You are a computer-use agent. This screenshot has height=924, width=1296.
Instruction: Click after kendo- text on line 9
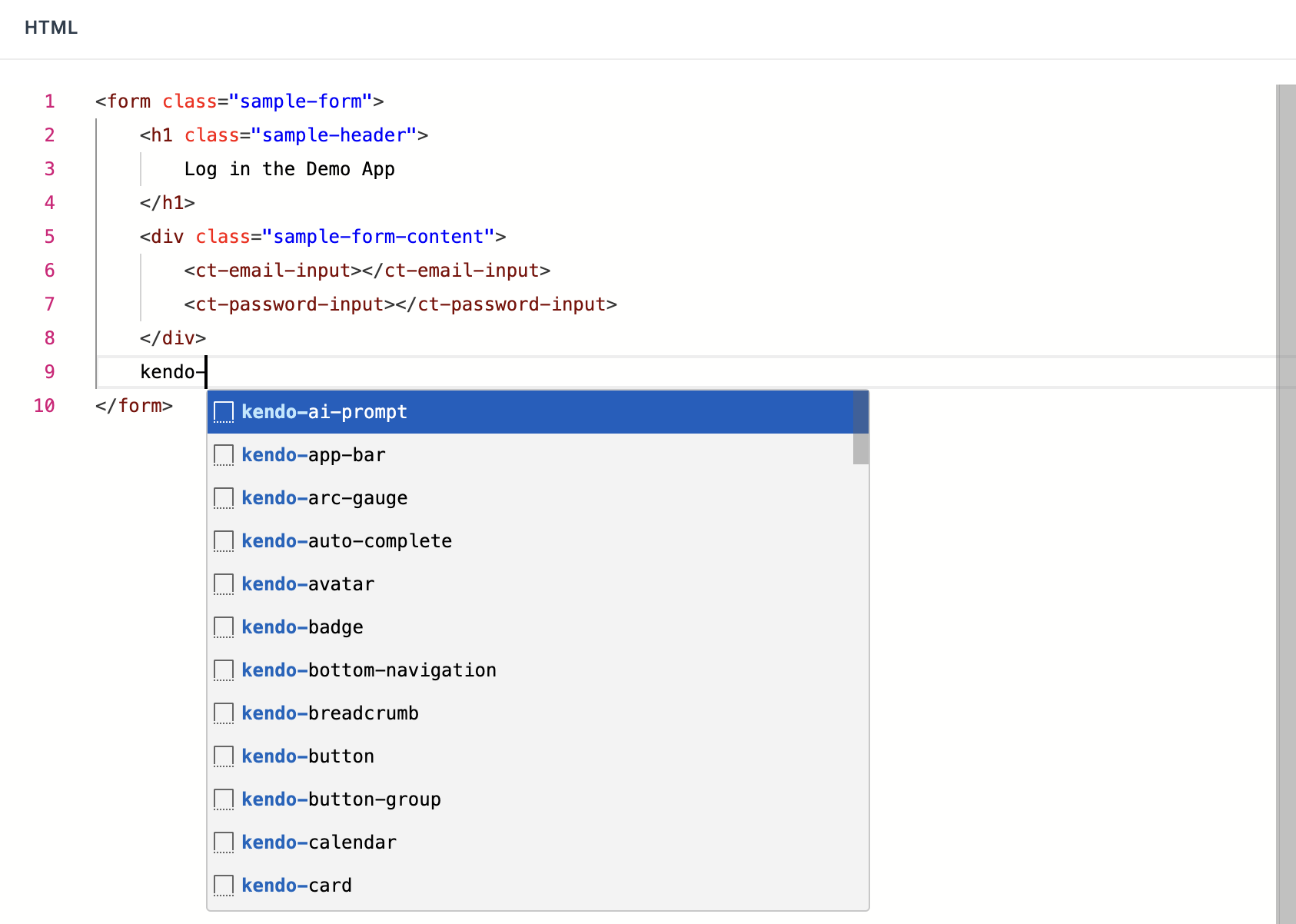pyautogui.click(x=206, y=371)
